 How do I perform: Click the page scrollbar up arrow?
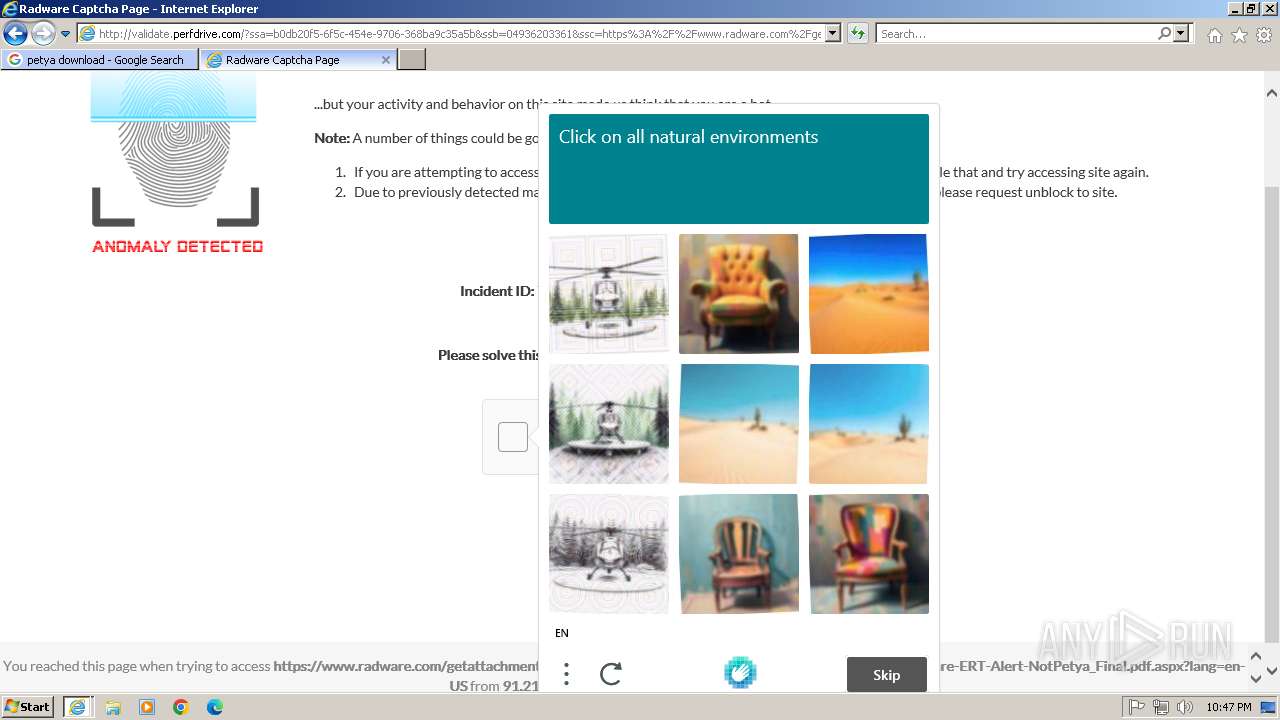[x=1272, y=93]
